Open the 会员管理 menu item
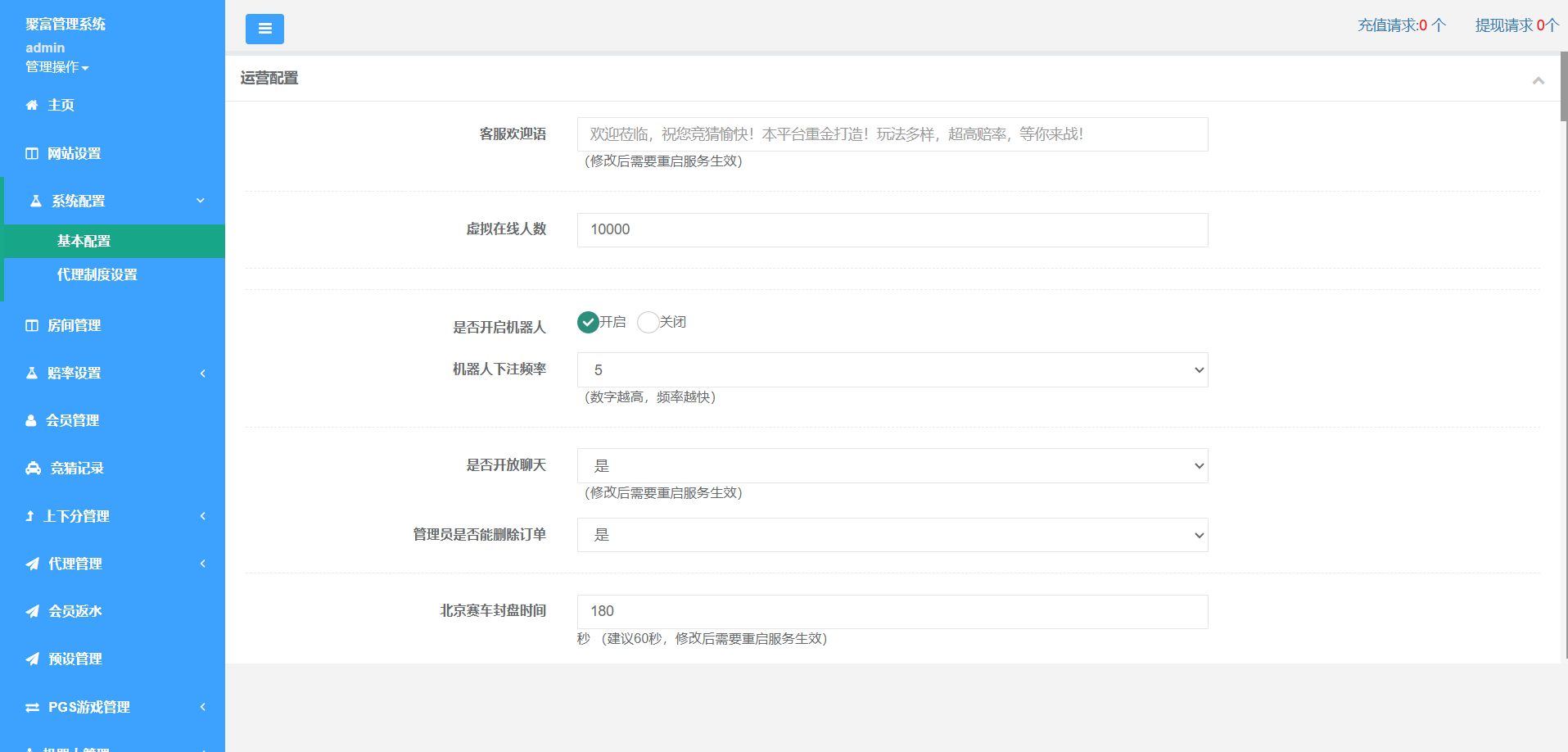1568x752 pixels. pyautogui.click(x=112, y=420)
